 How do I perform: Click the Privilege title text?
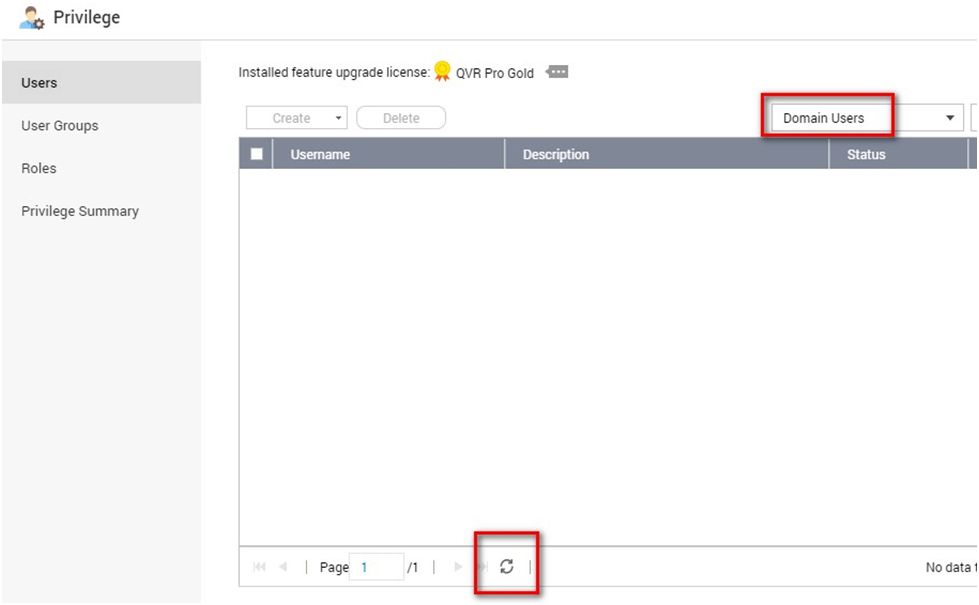click(x=87, y=17)
